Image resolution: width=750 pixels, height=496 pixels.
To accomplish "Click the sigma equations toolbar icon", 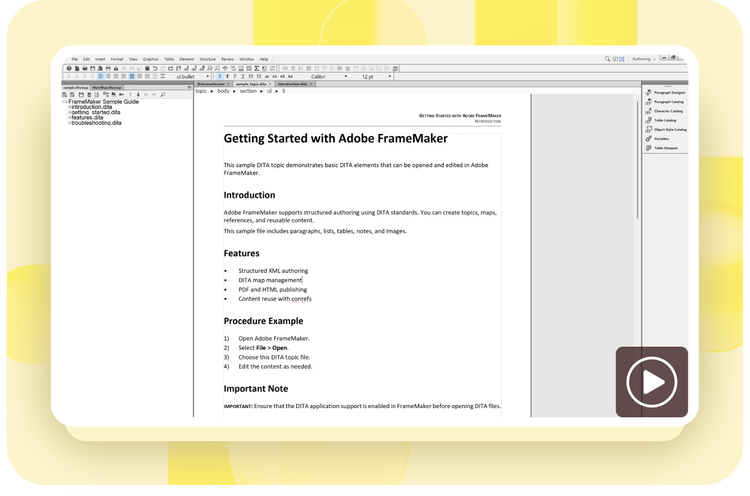I will (257, 68).
